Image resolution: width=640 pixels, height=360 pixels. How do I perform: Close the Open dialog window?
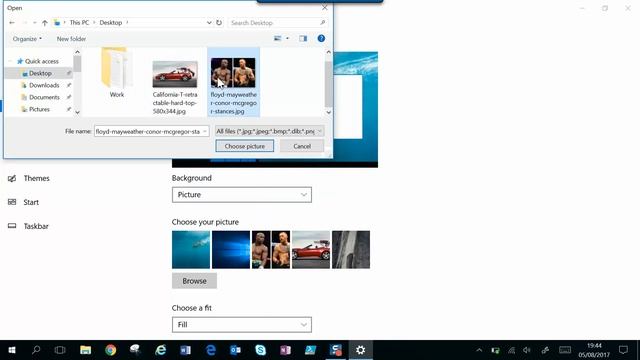coord(324,7)
